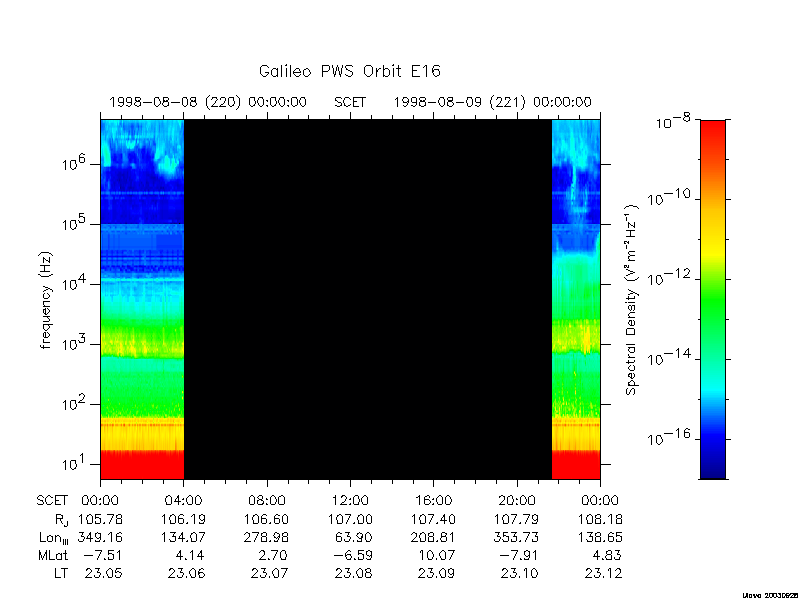800x600 pixels.
Task: Click the plot title 'Galileo PWS Orbit E16'
Action: [x=349, y=71]
